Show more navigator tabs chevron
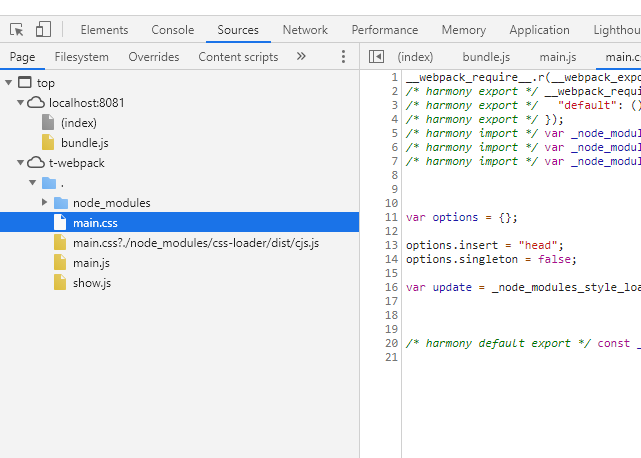Screen dimensions: 641x458 coord(301,56)
